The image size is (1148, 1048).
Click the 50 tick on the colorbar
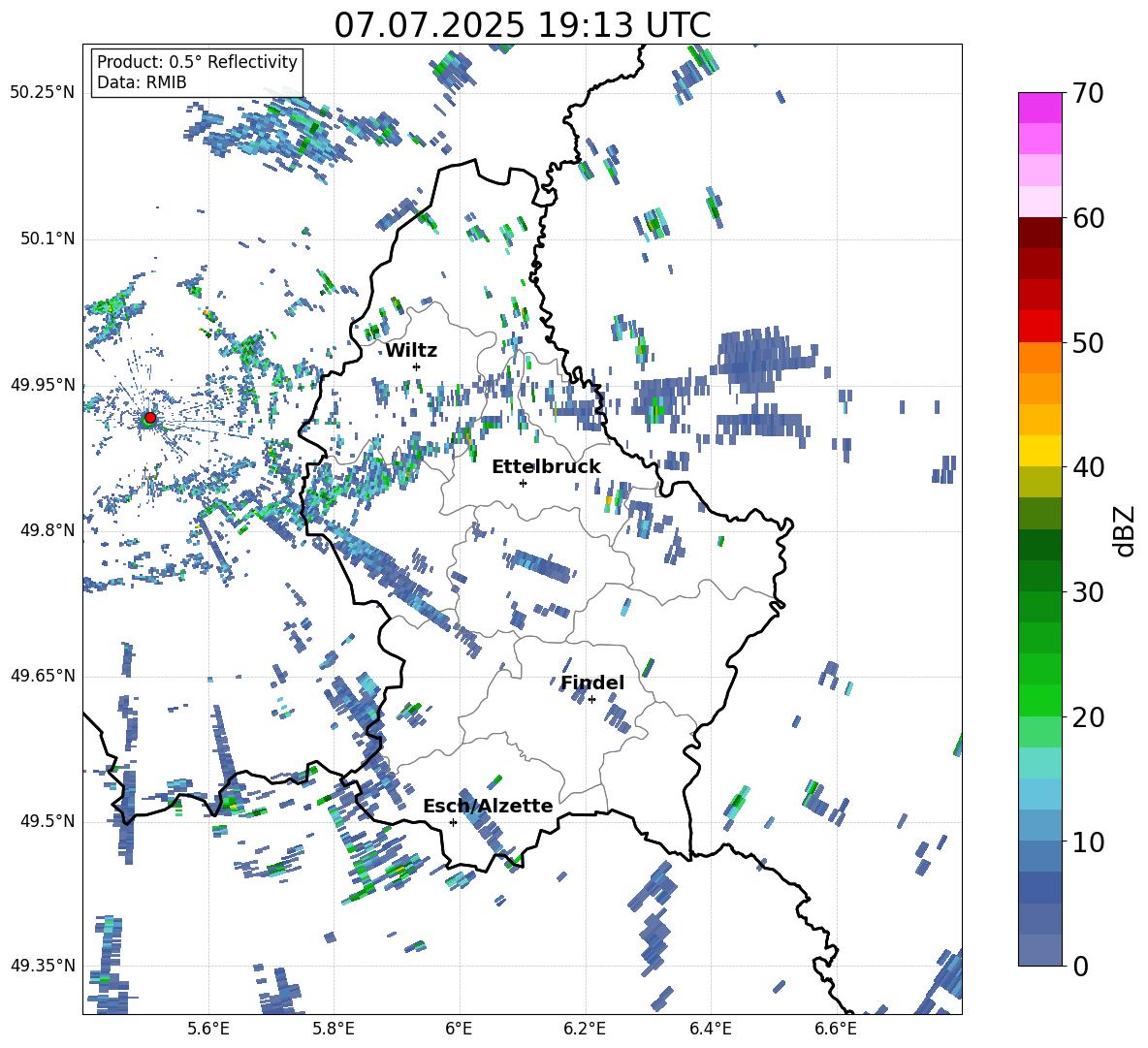(x=1088, y=342)
